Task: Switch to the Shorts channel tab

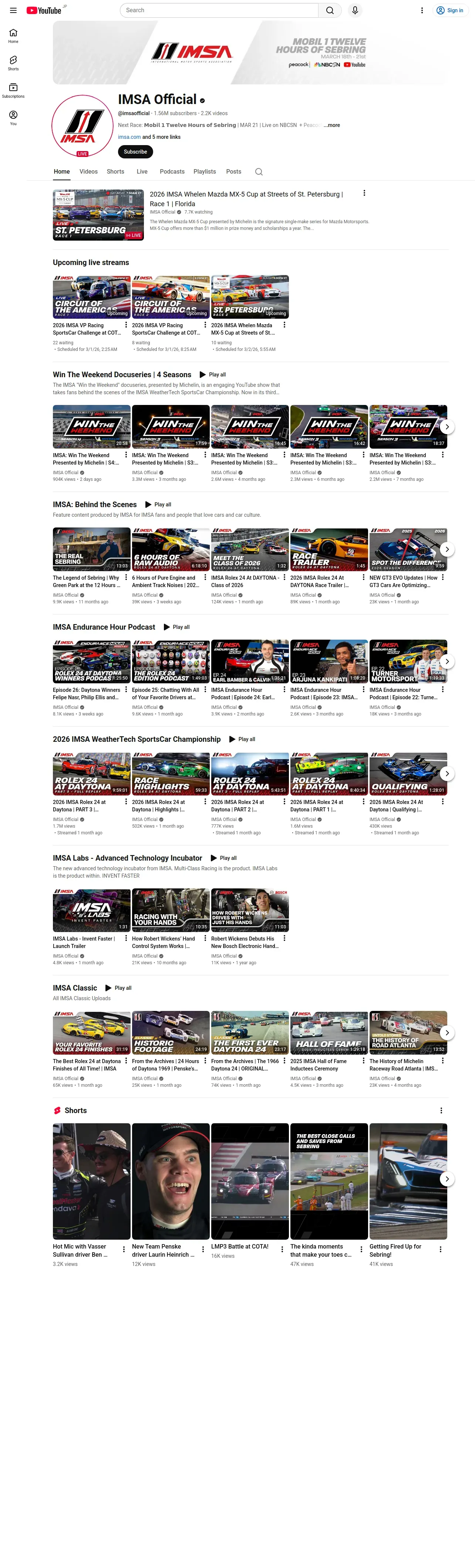Action: (x=115, y=172)
